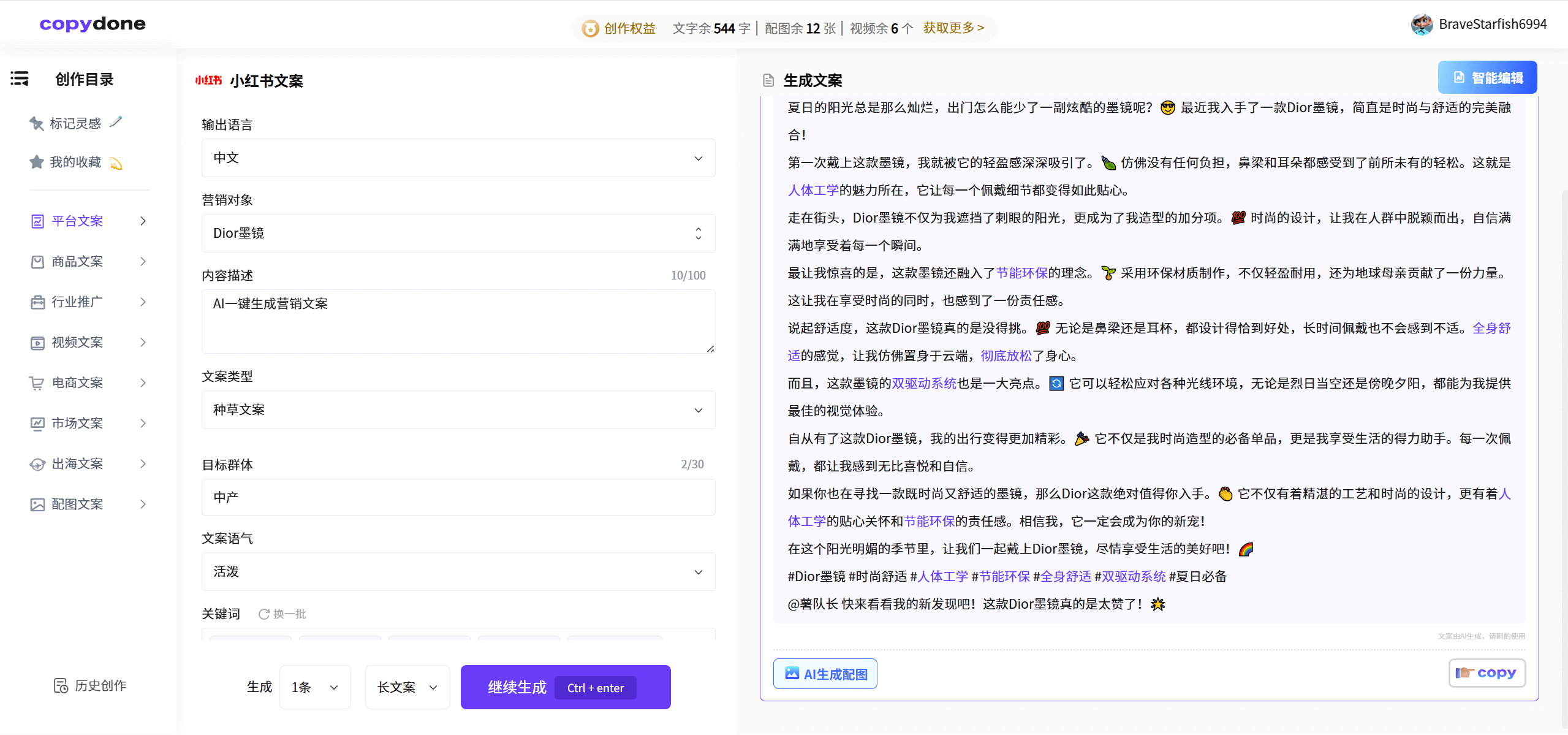Open the 1条 count dropdown
Screen dimensions: 1568x735
pyautogui.click(x=315, y=687)
